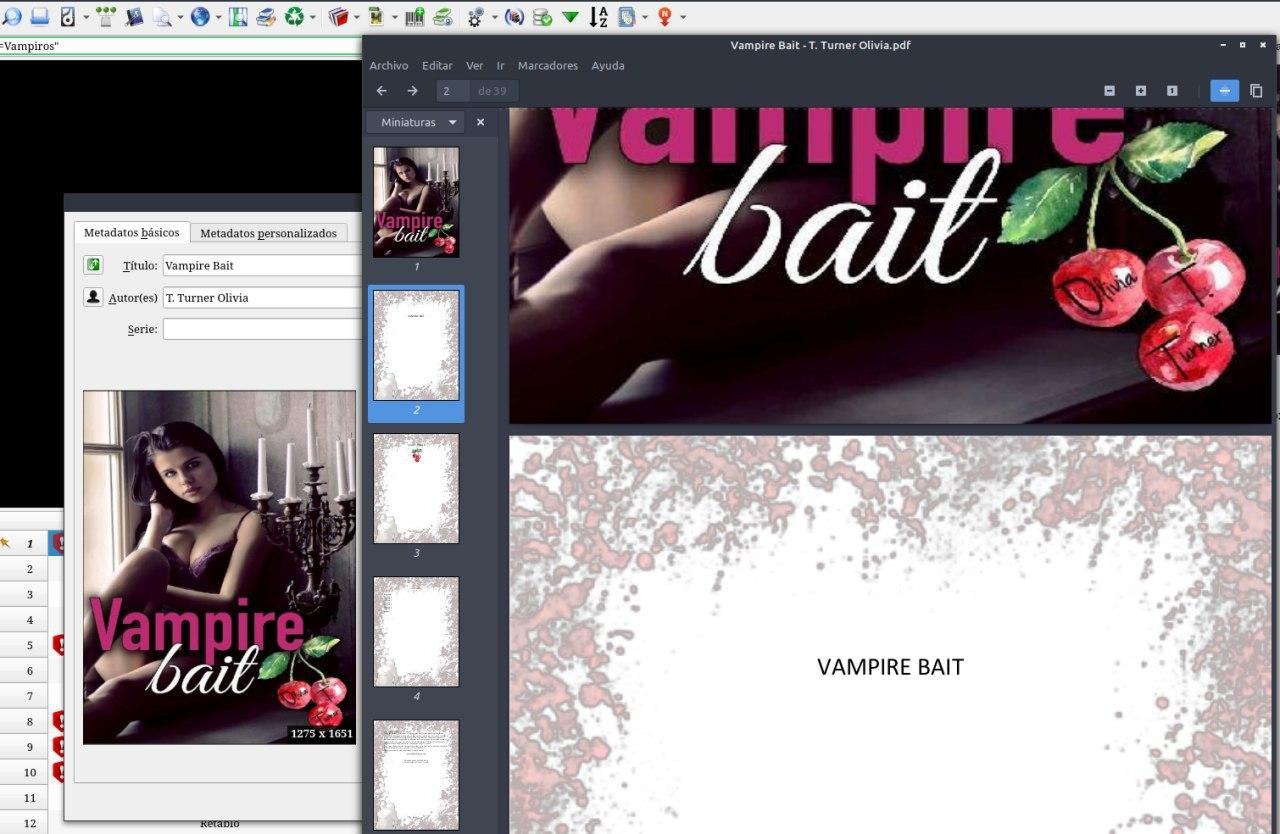Screen dimensions: 1280x834
Task: Click the green downward triangle icon
Action: (570, 16)
